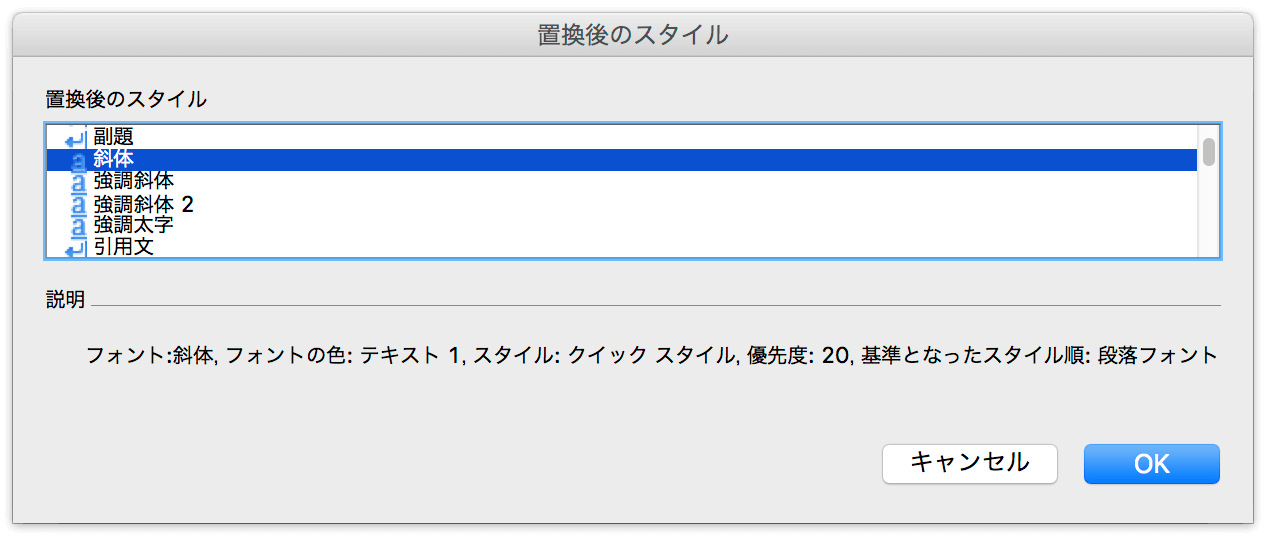Click the OK button
The image size is (1266, 536).
tap(1152, 464)
